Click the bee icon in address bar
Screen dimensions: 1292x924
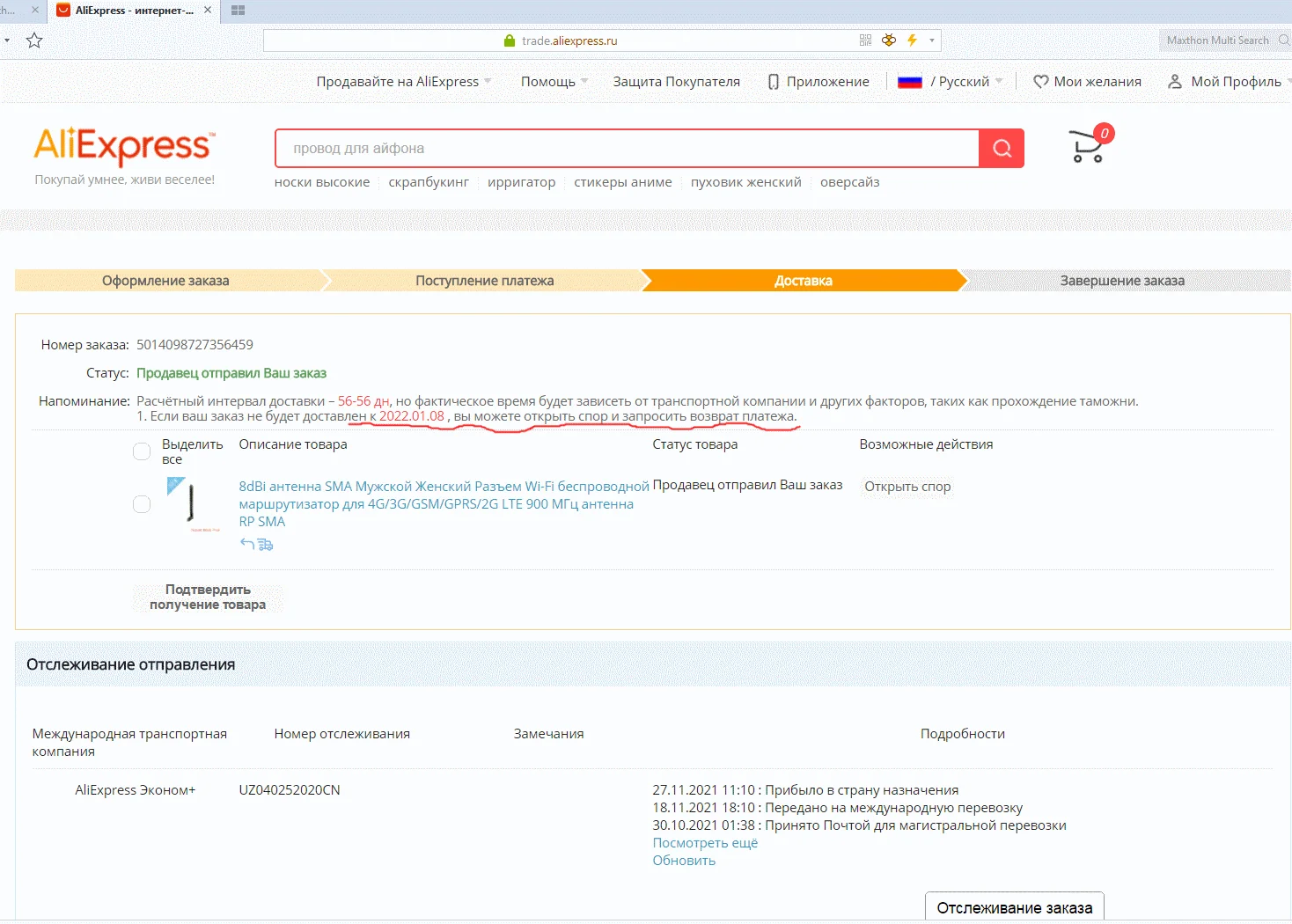(x=889, y=40)
